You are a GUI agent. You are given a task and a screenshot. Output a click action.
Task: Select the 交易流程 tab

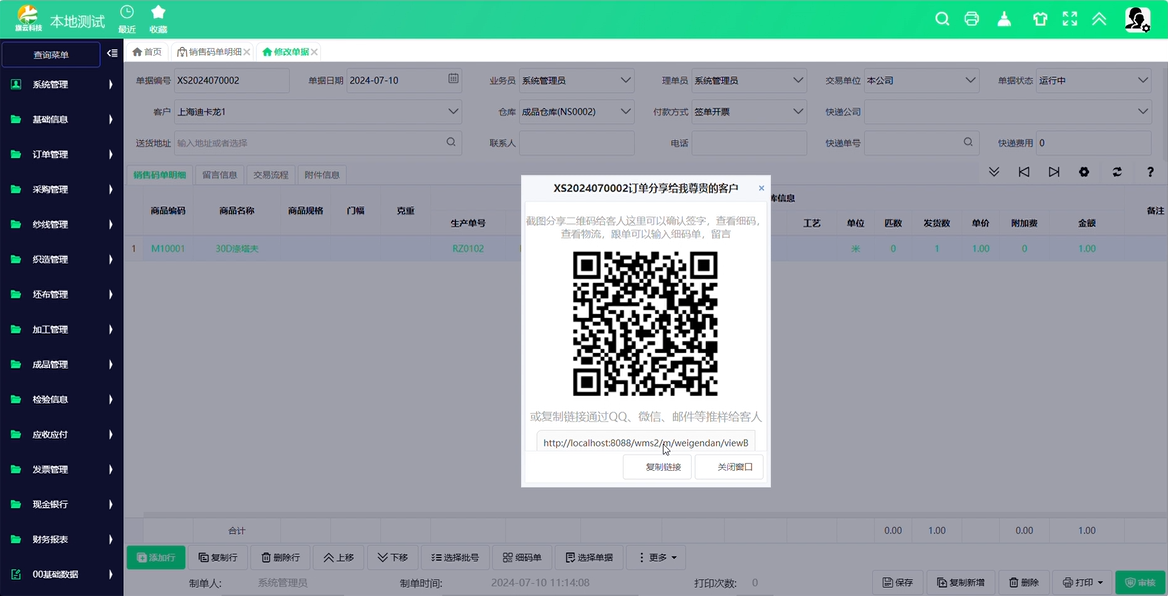point(270,175)
